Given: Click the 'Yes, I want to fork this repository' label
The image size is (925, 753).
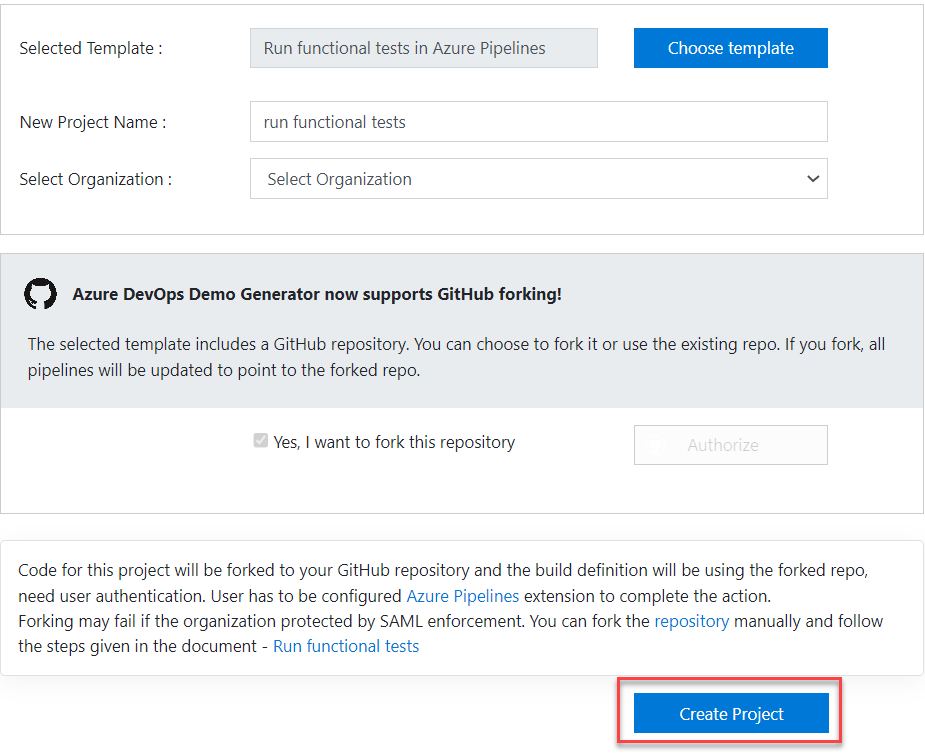Looking at the screenshot, I should click(394, 442).
